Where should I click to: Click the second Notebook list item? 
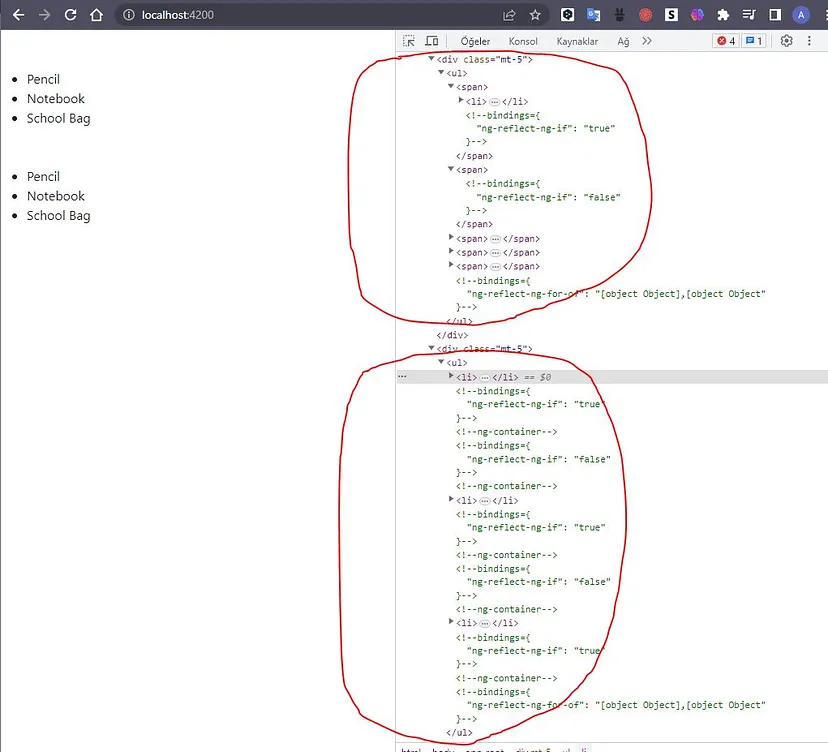55,196
